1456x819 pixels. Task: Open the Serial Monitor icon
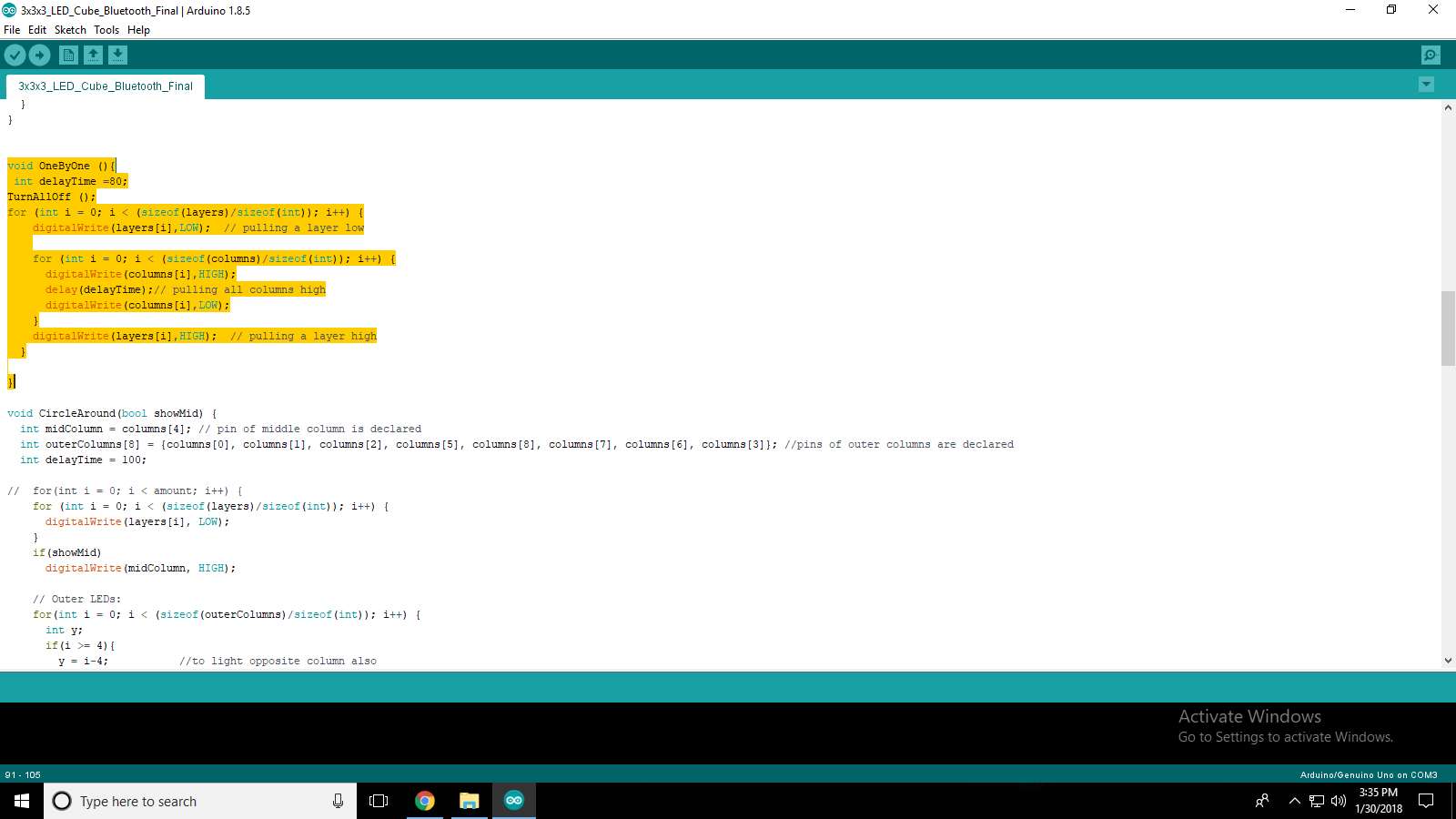(x=1431, y=56)
